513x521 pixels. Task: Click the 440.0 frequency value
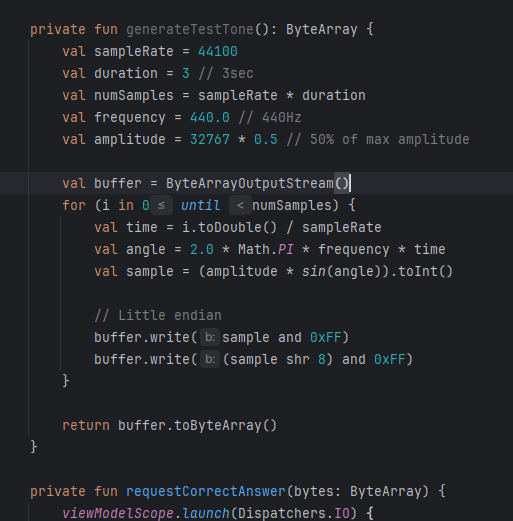pos(210,118)
